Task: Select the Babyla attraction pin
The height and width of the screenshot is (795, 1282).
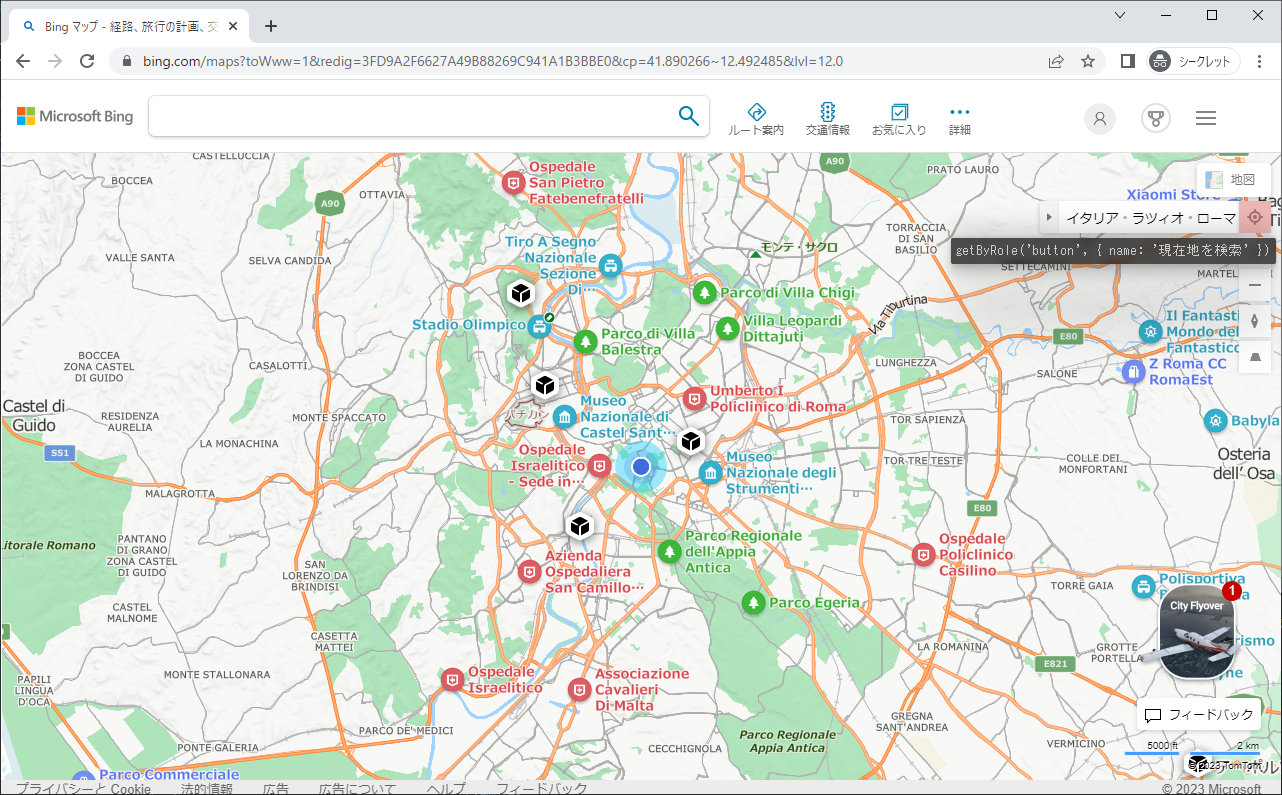Action: [1215, 420]
